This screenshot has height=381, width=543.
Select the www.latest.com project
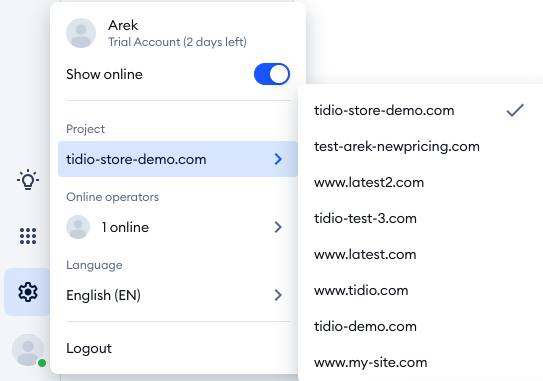[420, 255]
